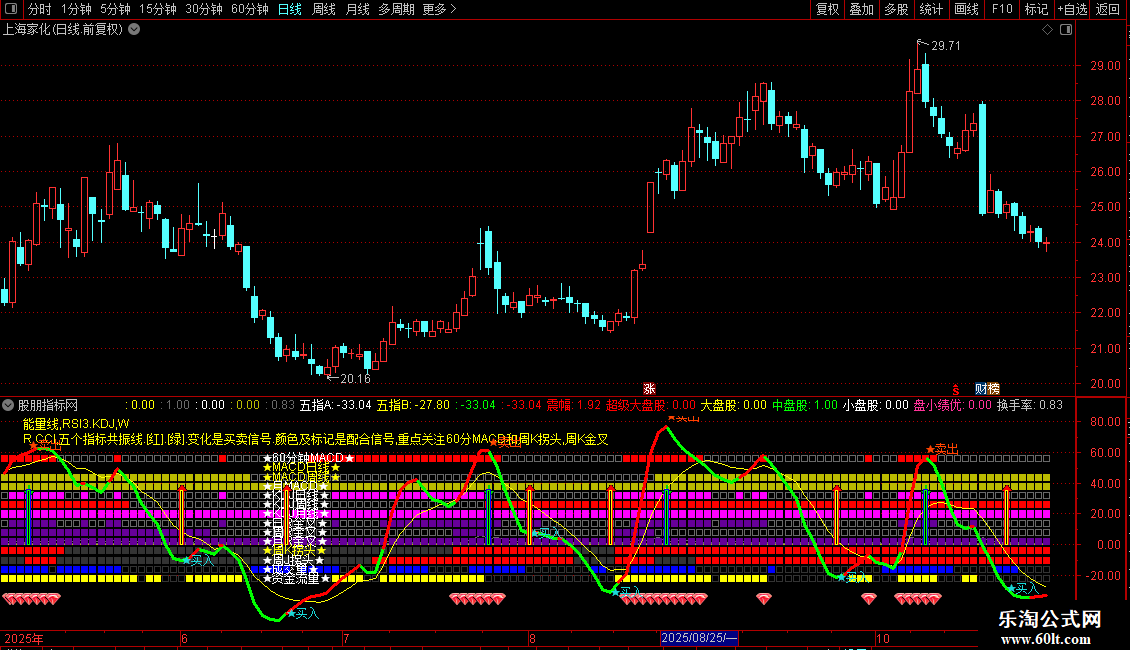1130x650 pixels.
Task: Expand the 更多 periods menu
Action: [439, 9]
